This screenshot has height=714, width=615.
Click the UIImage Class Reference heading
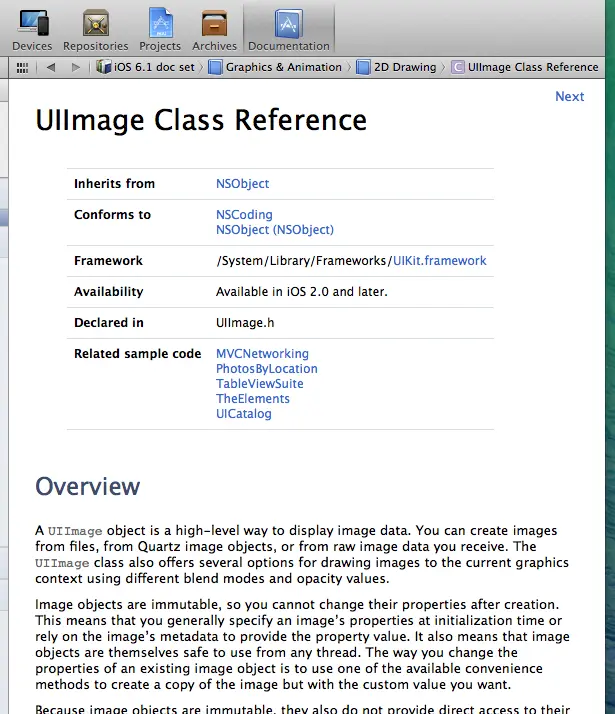(x=201, y=120)
